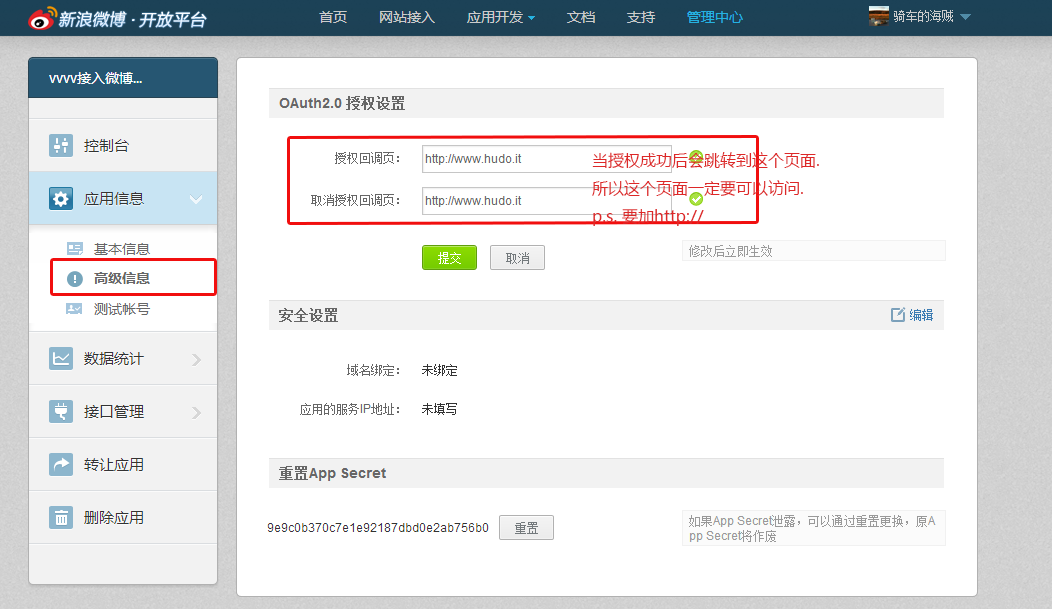Click the 删除应用 trash icon
The width and height of the screenshot is (1052, 609).
61,517
